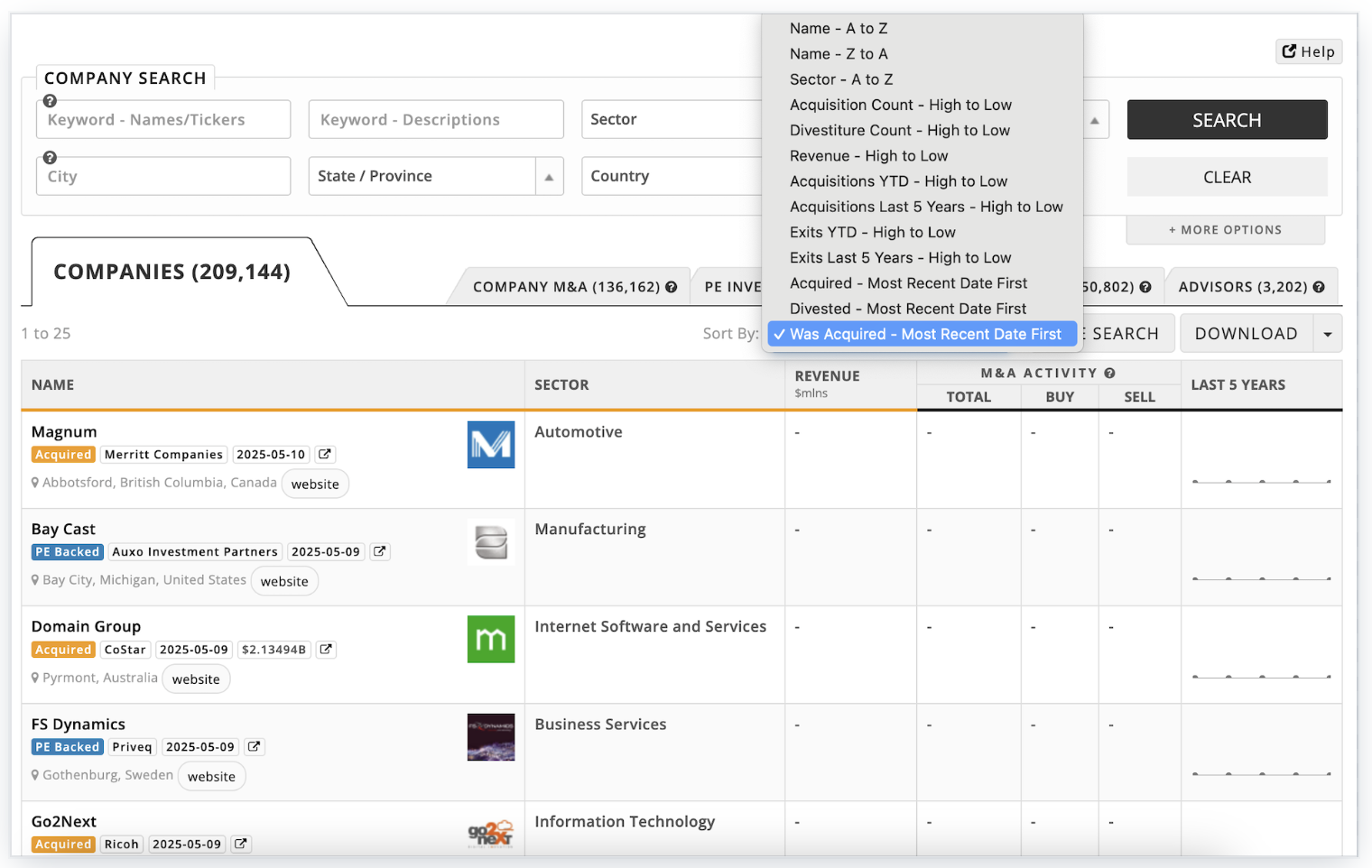Click the M&A Activity info icon
The image size is (1372, 868).
click(x=1109, y=373)
